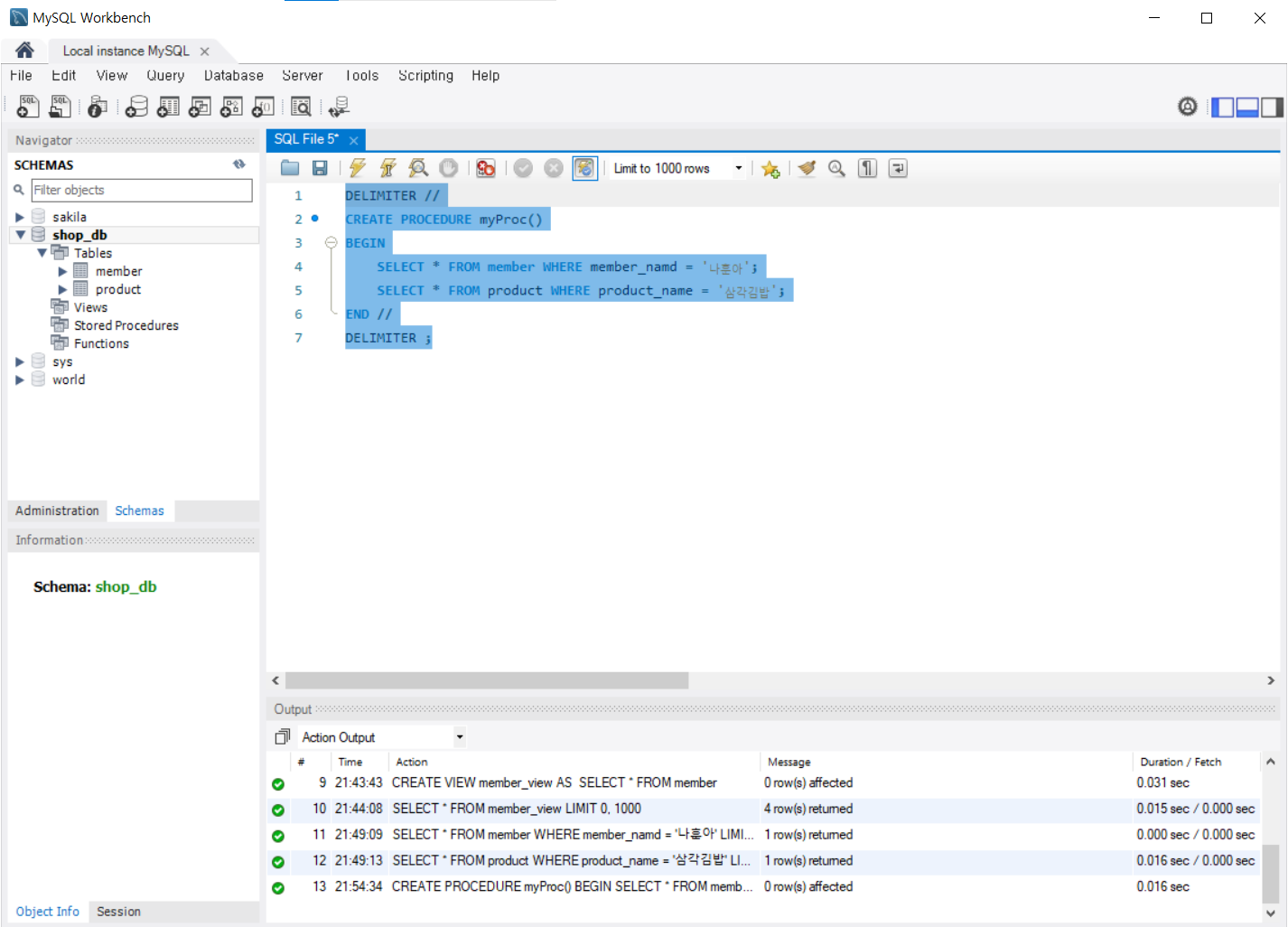Screen dimensions: 1288x927
Task: Switch to the Session tab
Action: point(118,912)
